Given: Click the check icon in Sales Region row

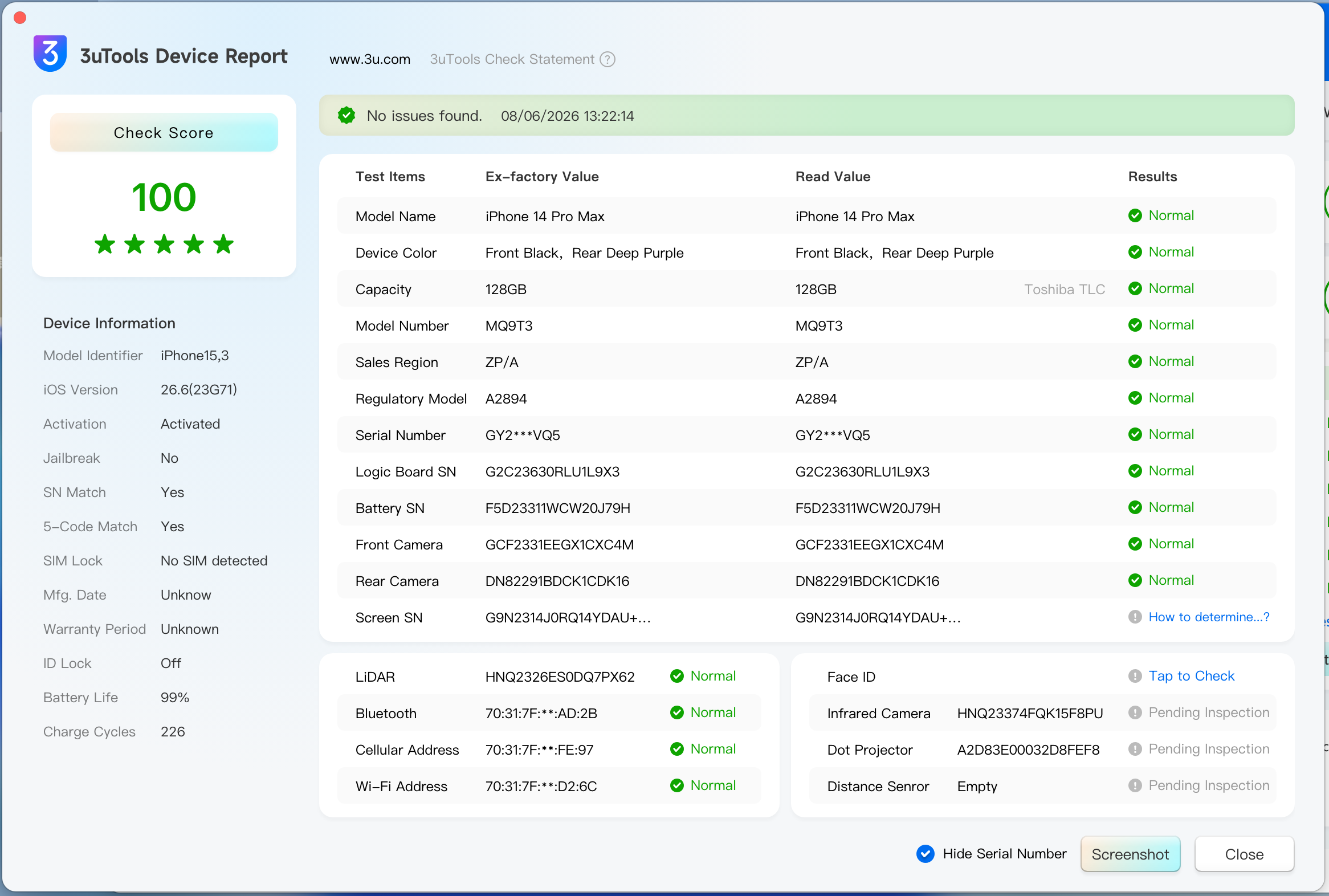Looking at the screenshot, I should click(x=1135, y=362).
